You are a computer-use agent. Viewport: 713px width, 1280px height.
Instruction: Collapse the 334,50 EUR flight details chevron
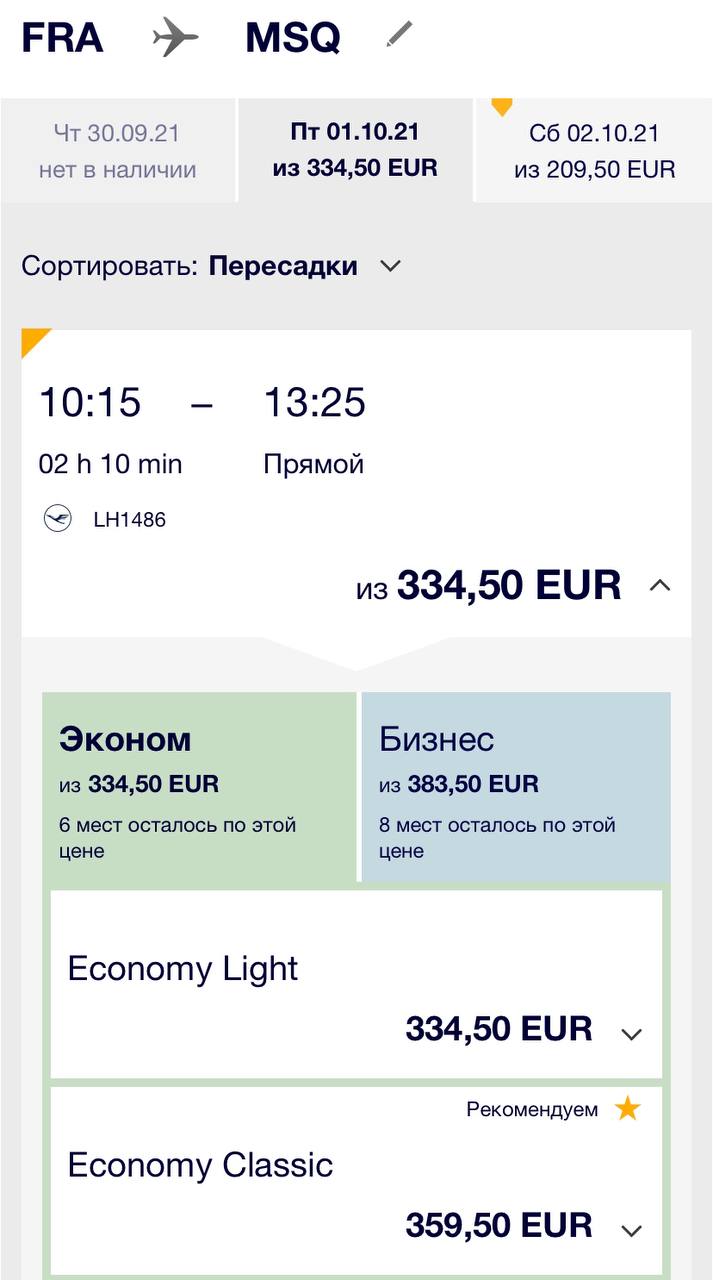(659, 585)
